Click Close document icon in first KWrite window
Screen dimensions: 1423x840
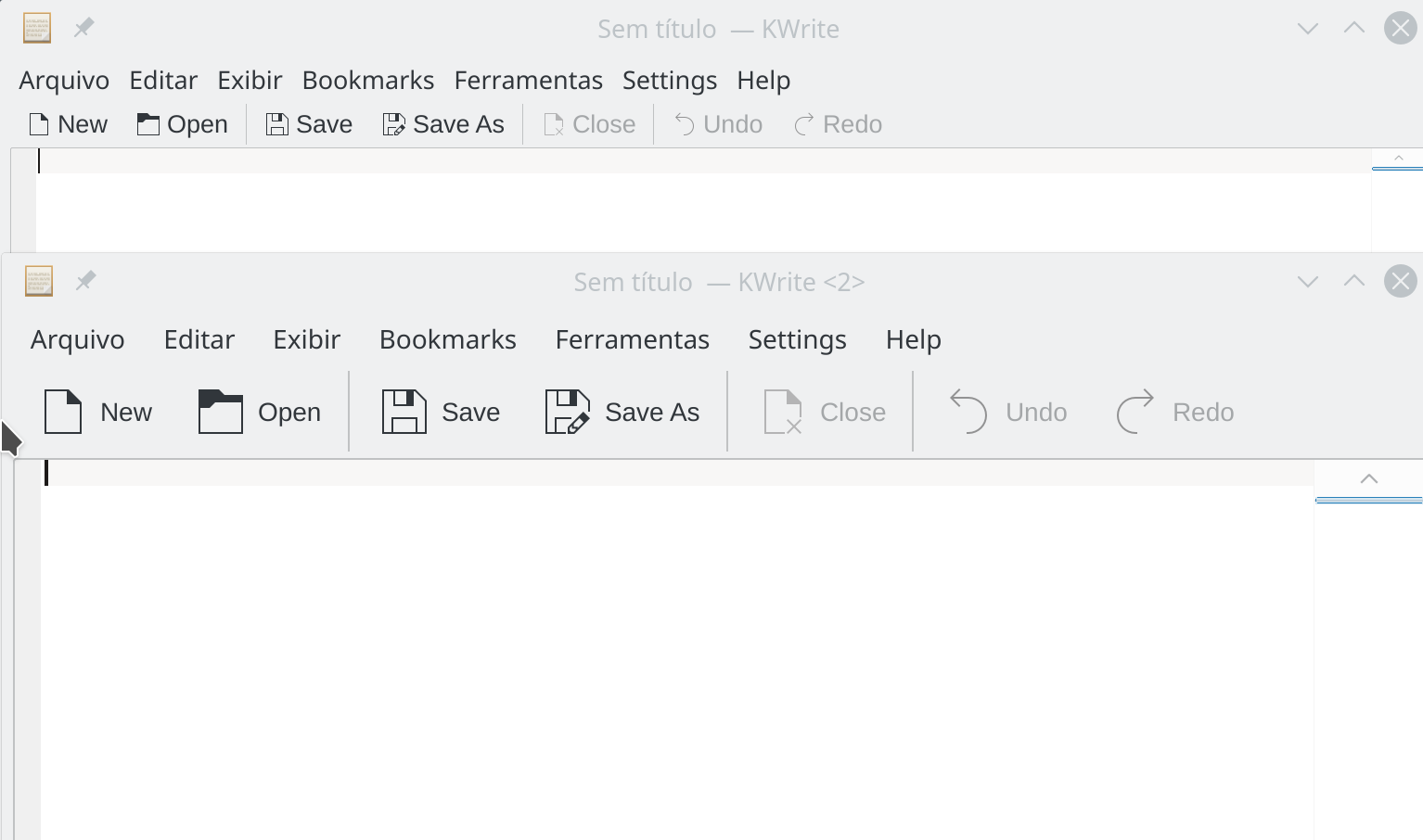(x=554, y=124)
